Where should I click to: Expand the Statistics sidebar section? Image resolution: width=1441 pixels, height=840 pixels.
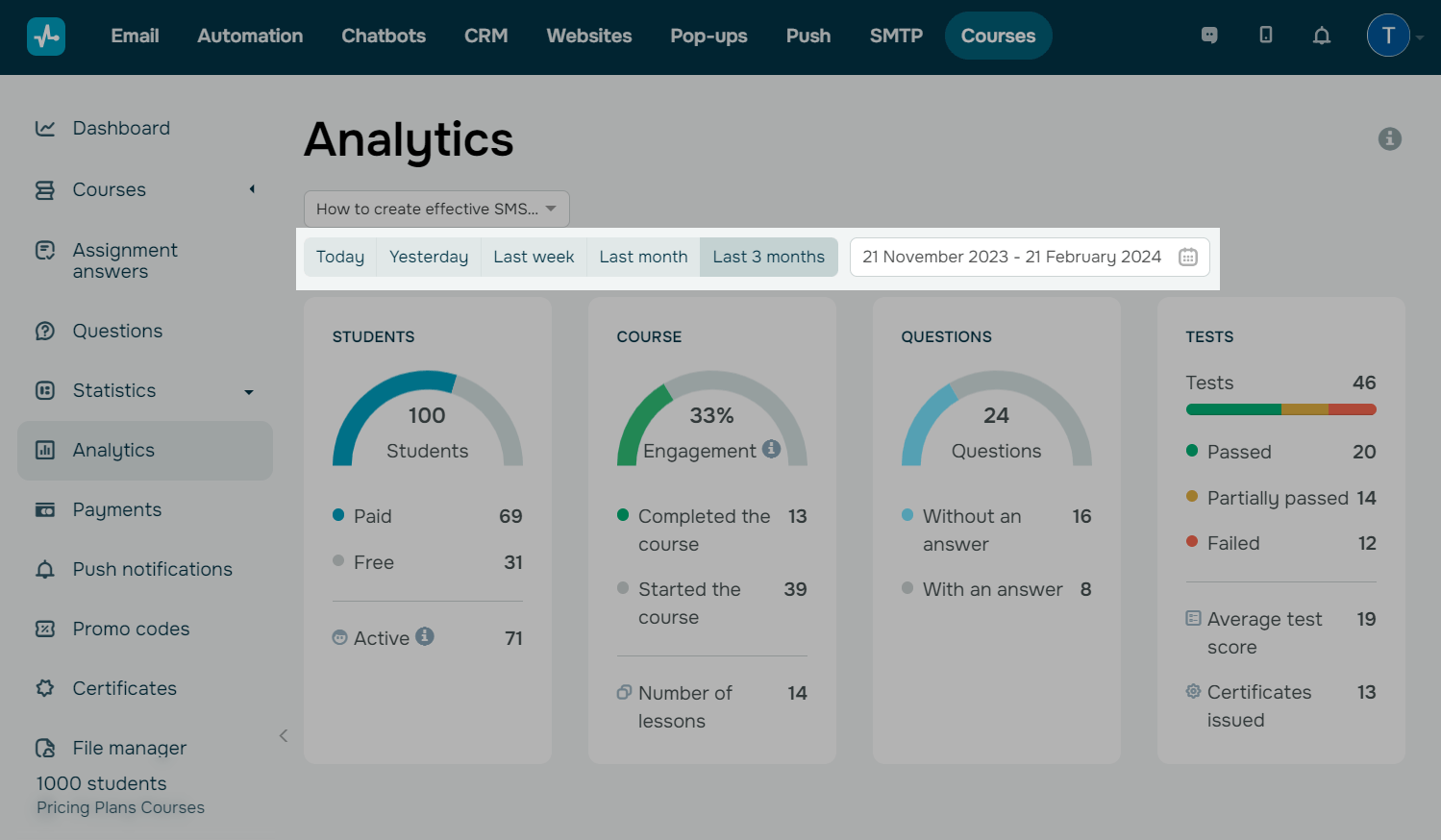[249, 392]
